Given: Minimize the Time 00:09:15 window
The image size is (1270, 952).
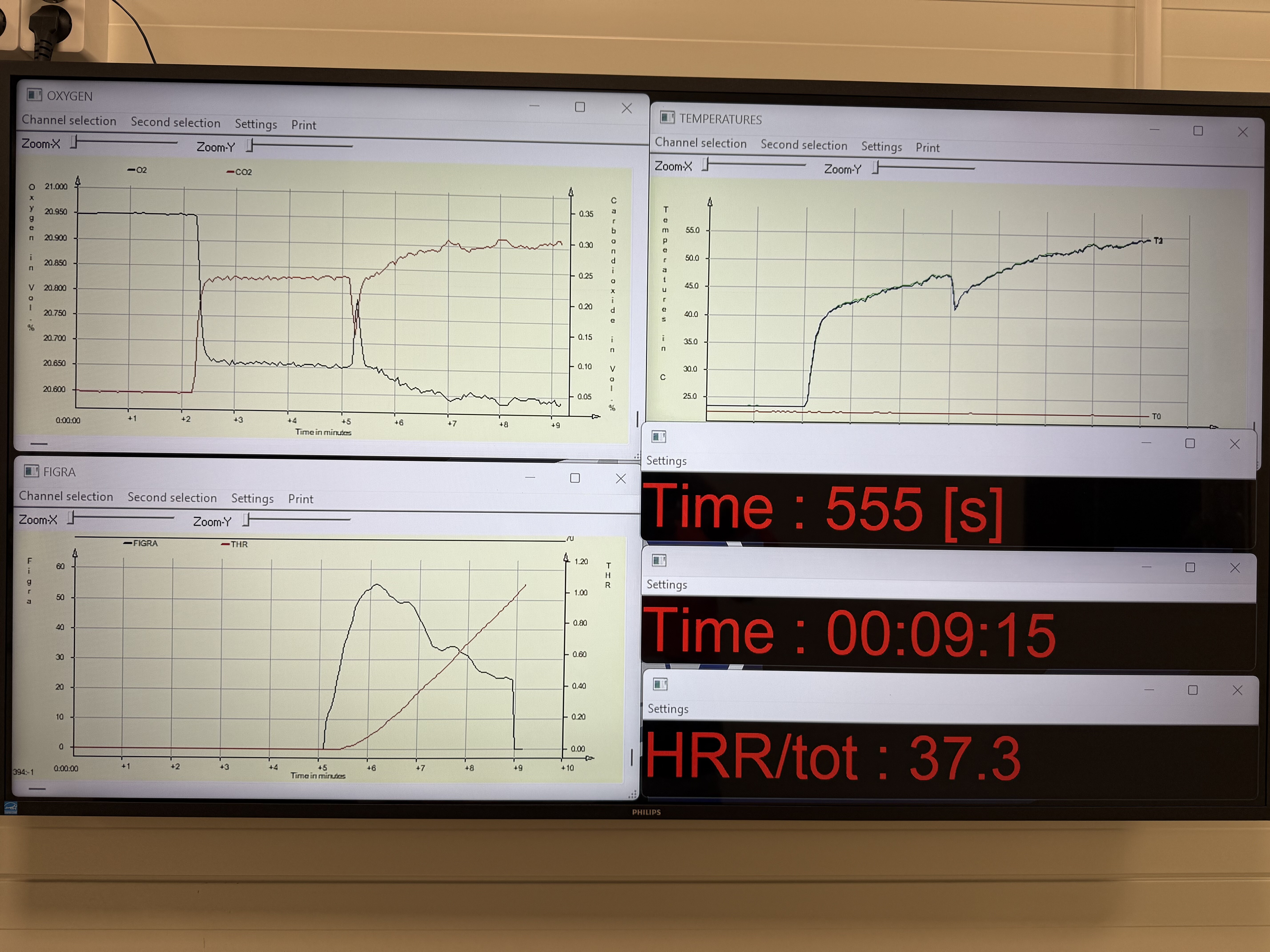Looking at the screenshot, I should tap(1147, 567).
